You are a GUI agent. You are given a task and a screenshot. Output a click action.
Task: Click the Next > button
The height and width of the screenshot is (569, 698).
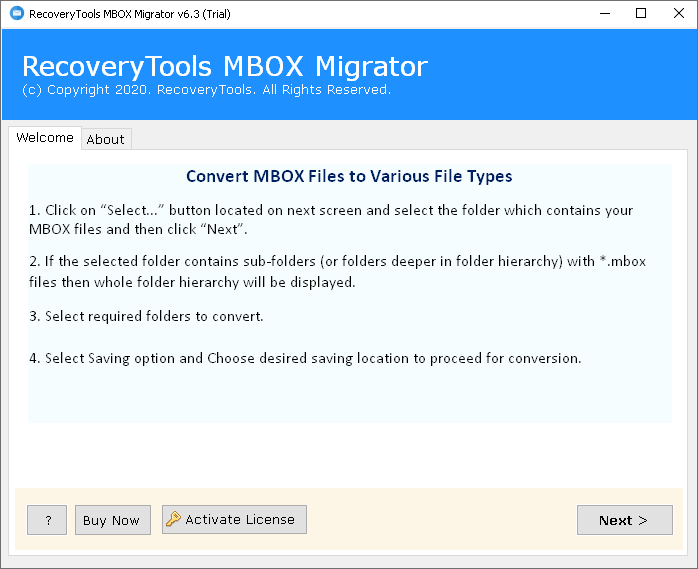(x=625, y=520)
